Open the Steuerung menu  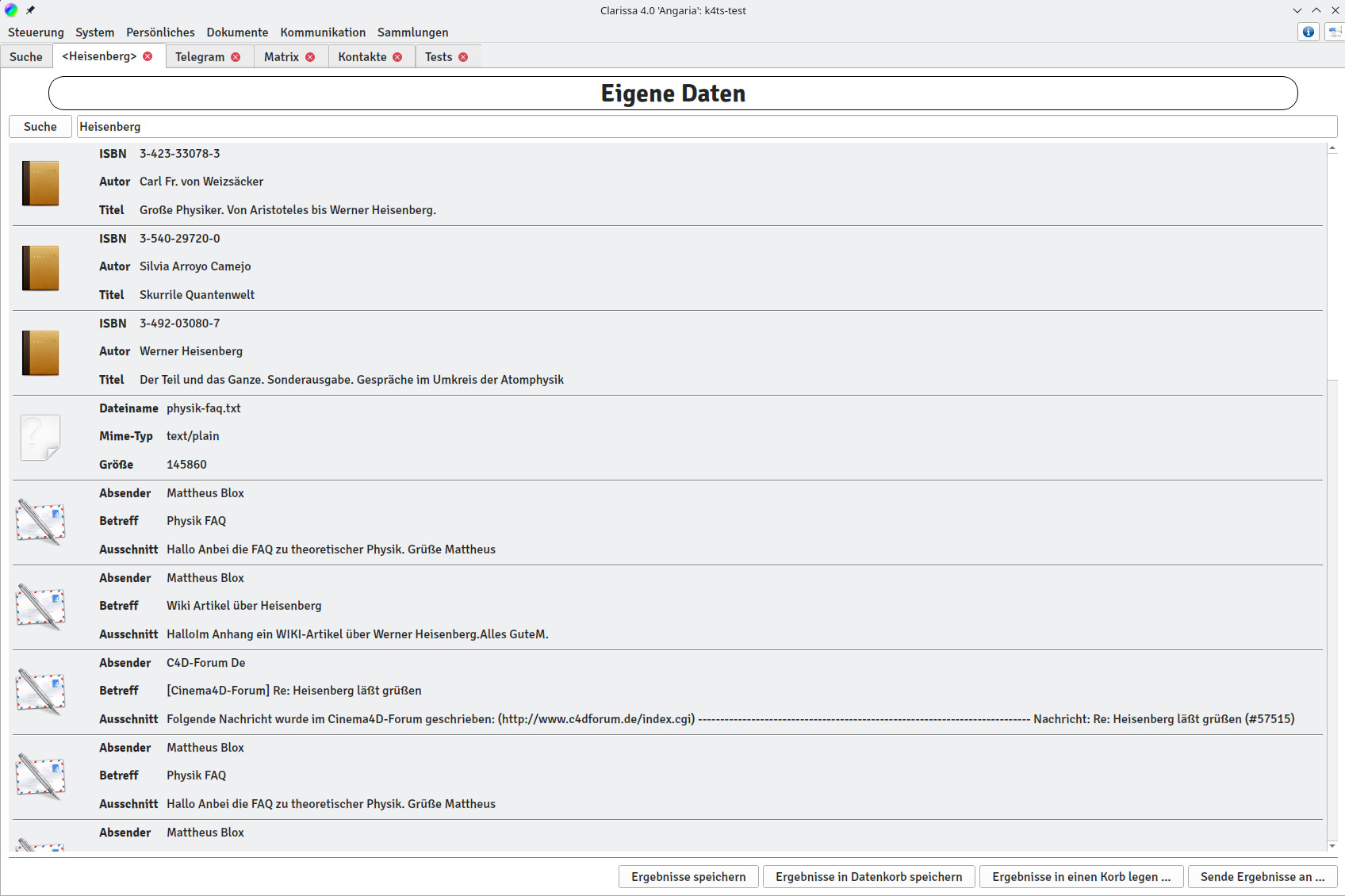[36, 33]
